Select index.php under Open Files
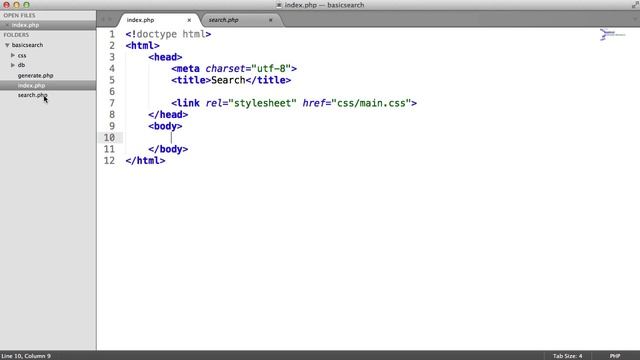 coord(25,25)
